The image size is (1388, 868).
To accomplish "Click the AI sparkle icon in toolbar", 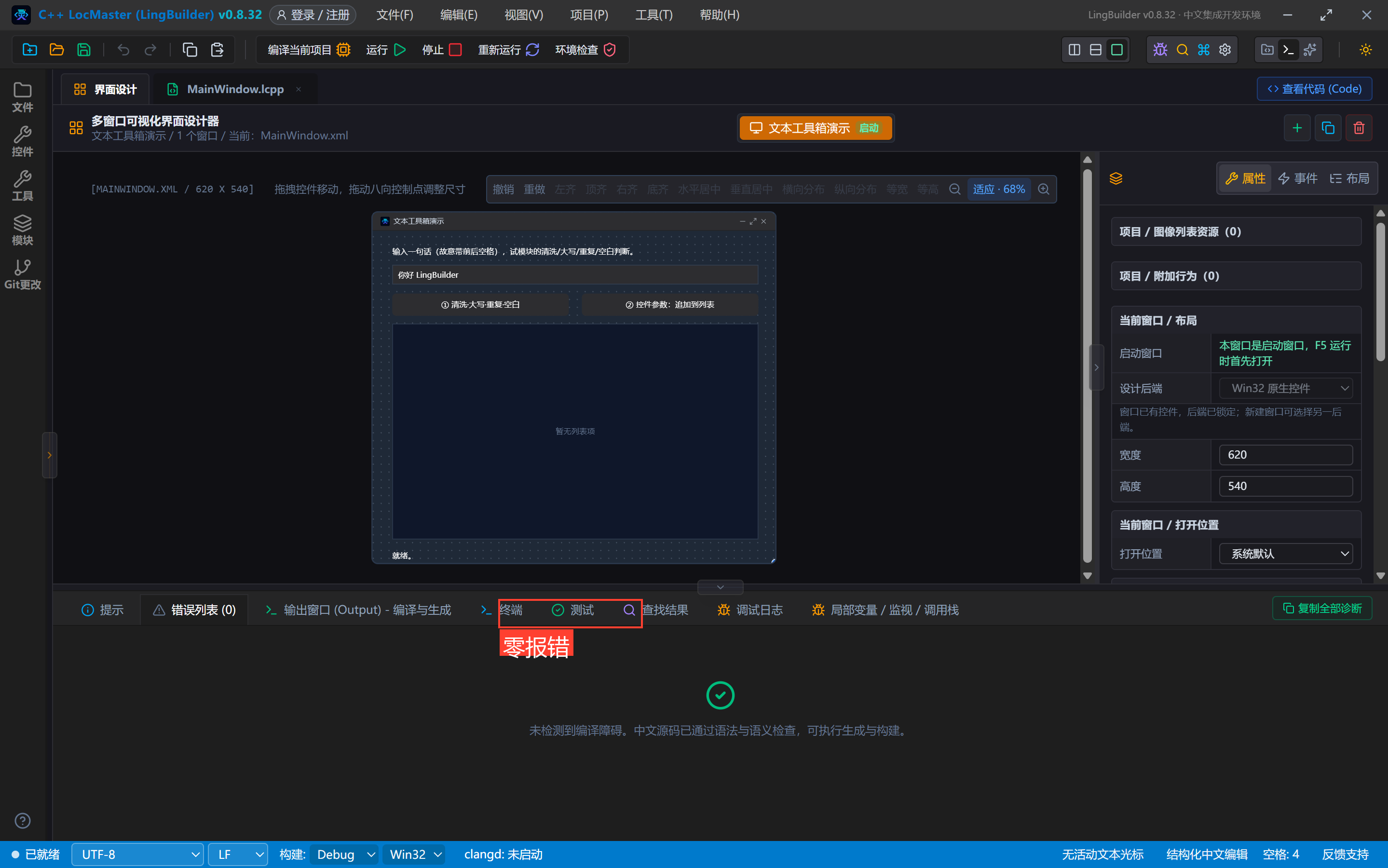I will (x=1310, y=49).
